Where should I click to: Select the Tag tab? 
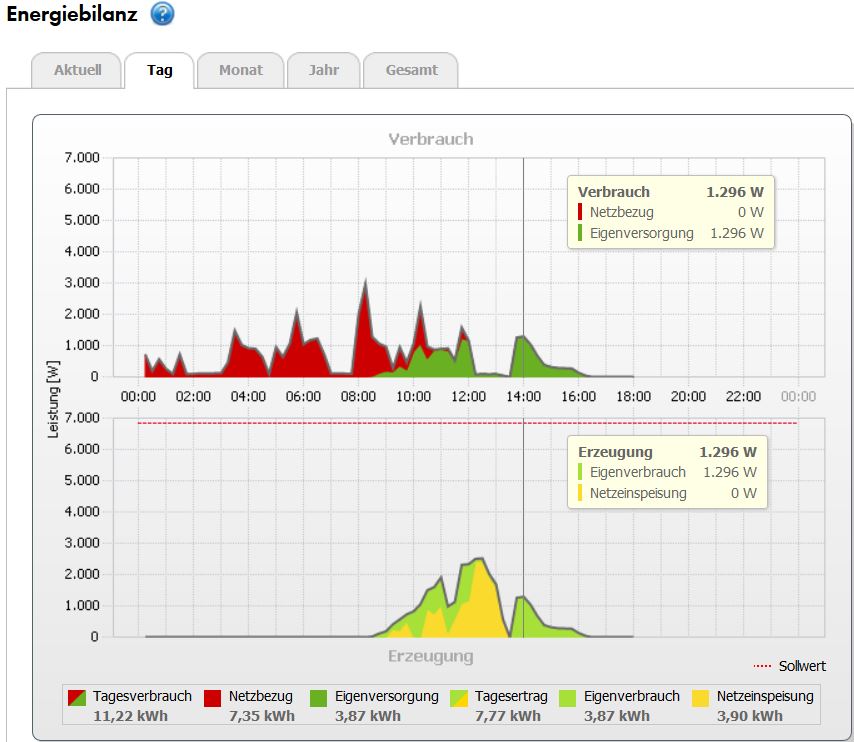pyautogui.click(x=160, y=71)
